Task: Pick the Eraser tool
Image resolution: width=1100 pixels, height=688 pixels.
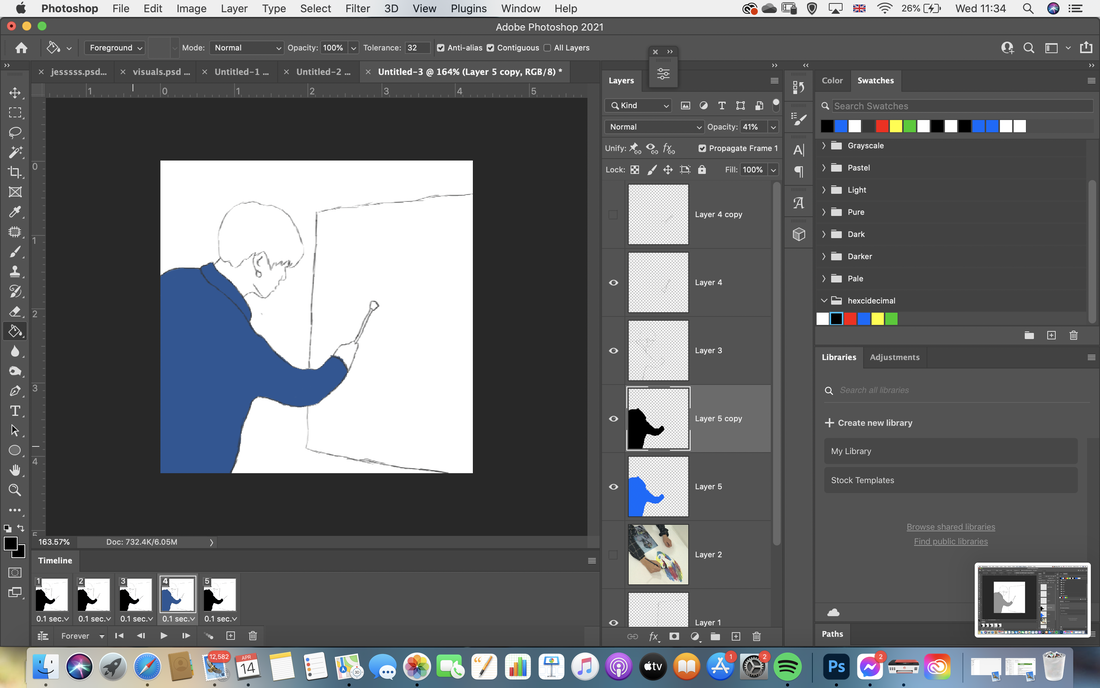Action: (x=15, y=311)
